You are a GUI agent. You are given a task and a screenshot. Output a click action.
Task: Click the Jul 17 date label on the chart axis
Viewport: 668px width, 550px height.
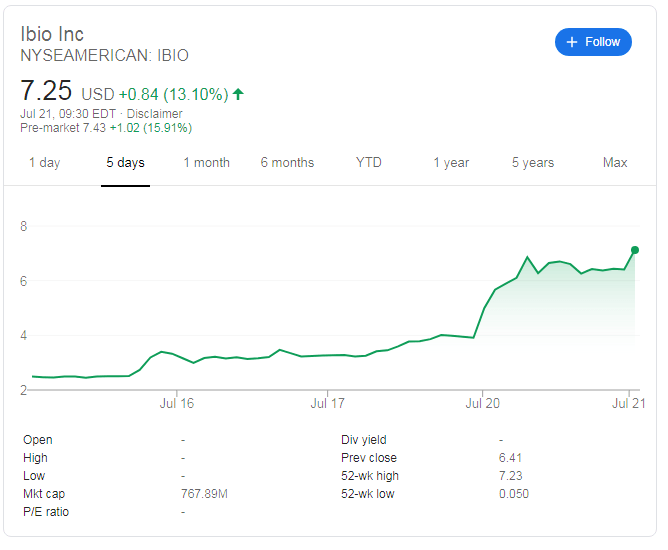click(x=328, y=403)
